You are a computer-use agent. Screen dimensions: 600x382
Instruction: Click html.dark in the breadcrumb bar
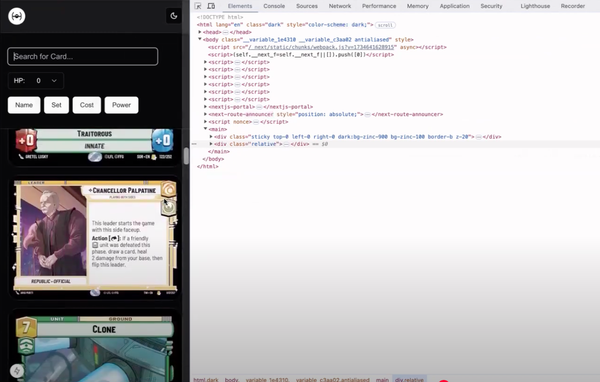(206, 380)
